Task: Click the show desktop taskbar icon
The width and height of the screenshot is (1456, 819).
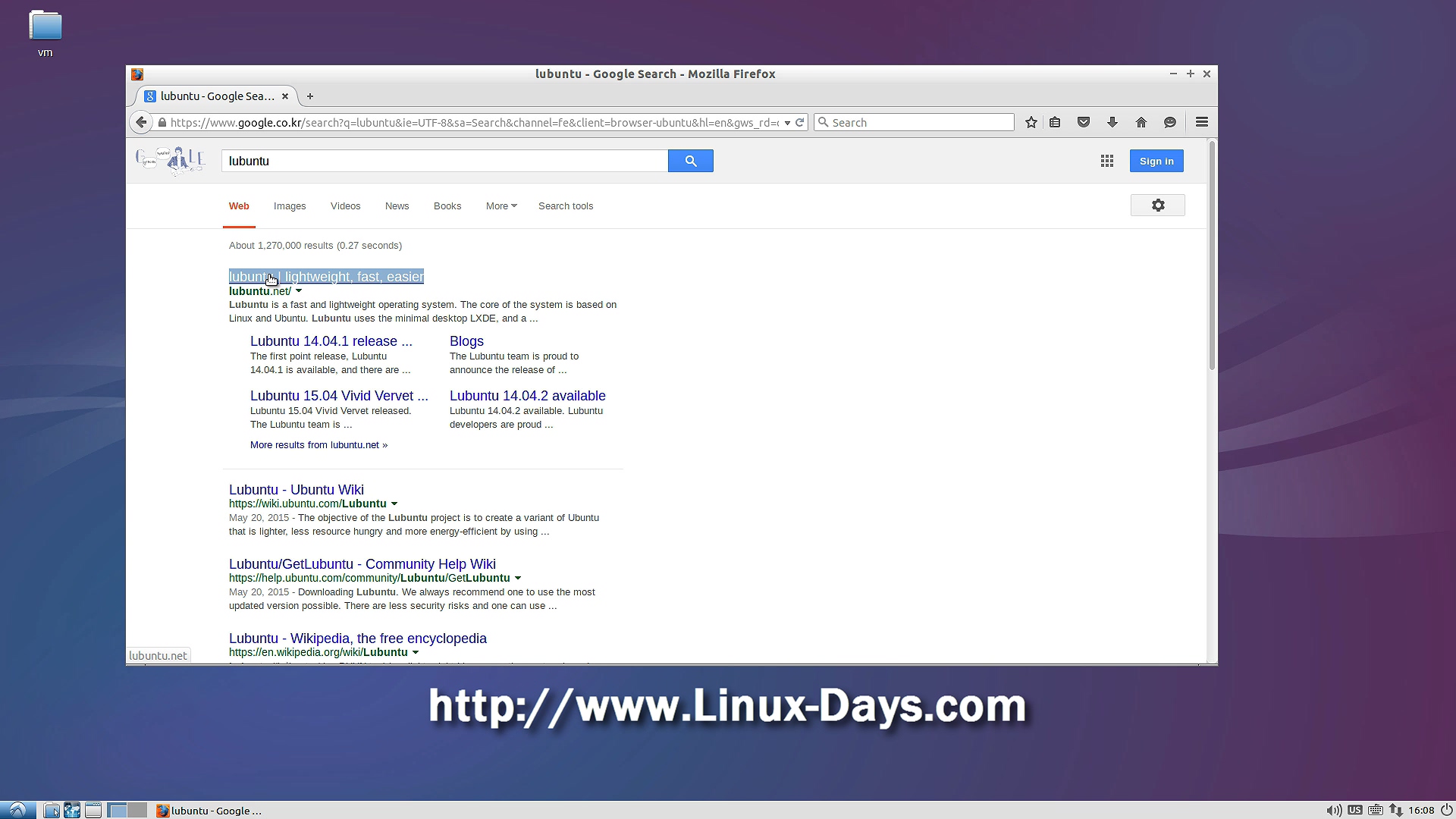Action: point(93,810)
